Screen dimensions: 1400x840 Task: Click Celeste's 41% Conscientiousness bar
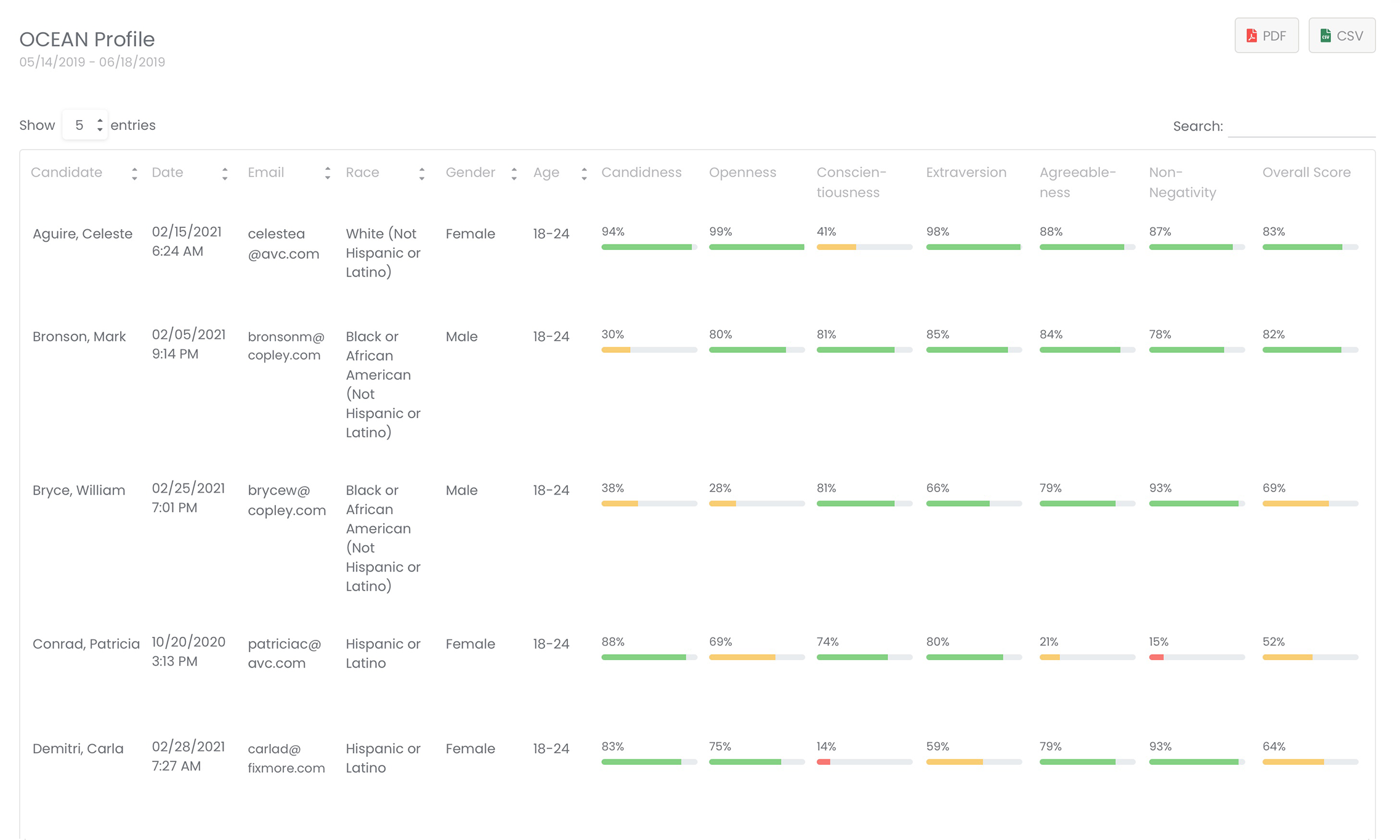(x=864, y=247)
